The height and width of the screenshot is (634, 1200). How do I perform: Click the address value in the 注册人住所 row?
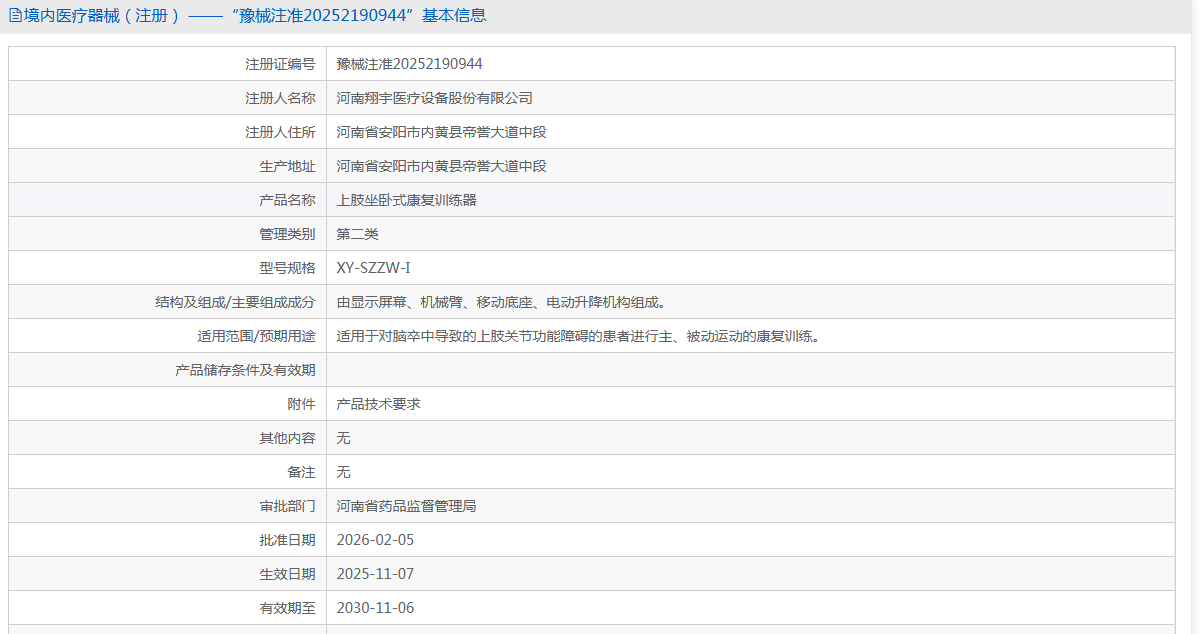(x=442, y=132)
